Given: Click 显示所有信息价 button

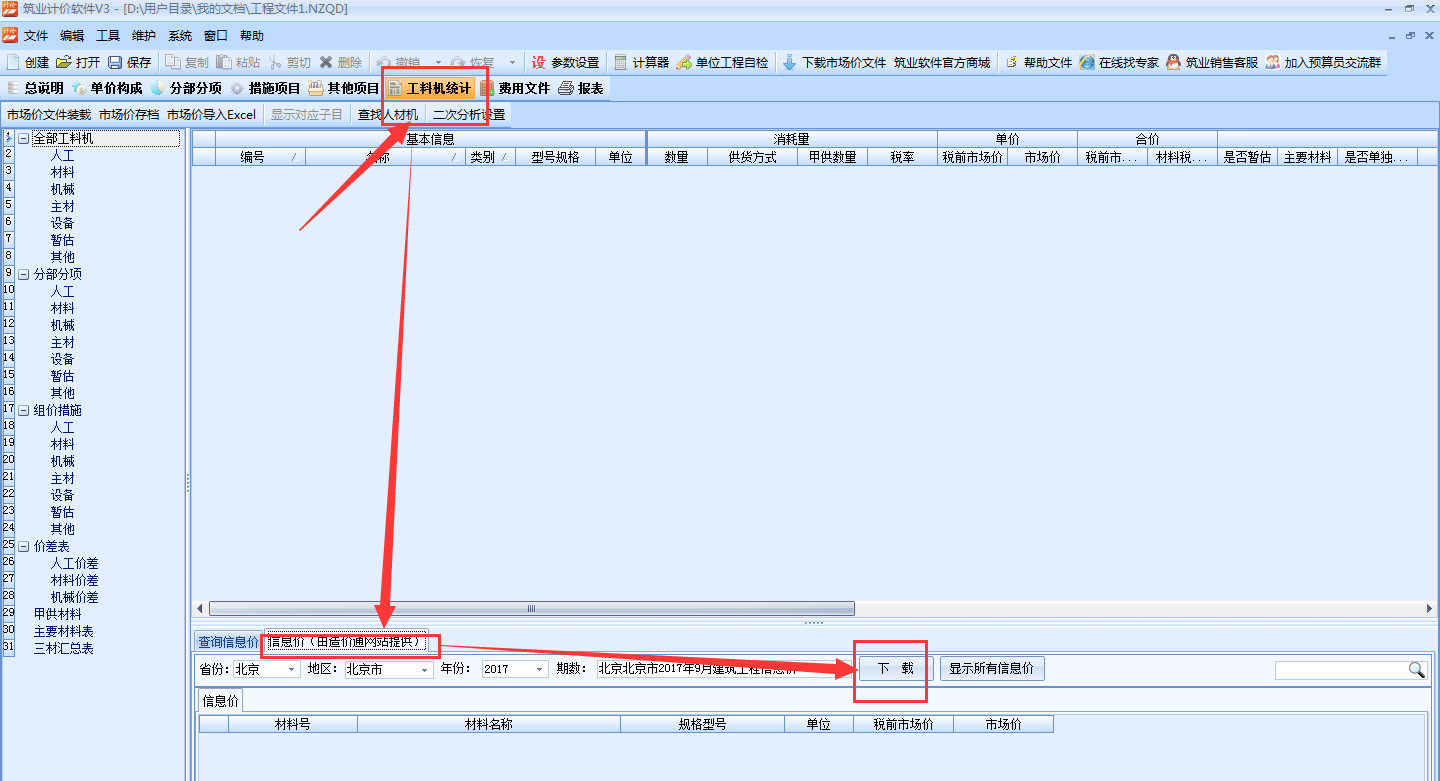Looking at the screenshot, I should click(x=992, y=669).
